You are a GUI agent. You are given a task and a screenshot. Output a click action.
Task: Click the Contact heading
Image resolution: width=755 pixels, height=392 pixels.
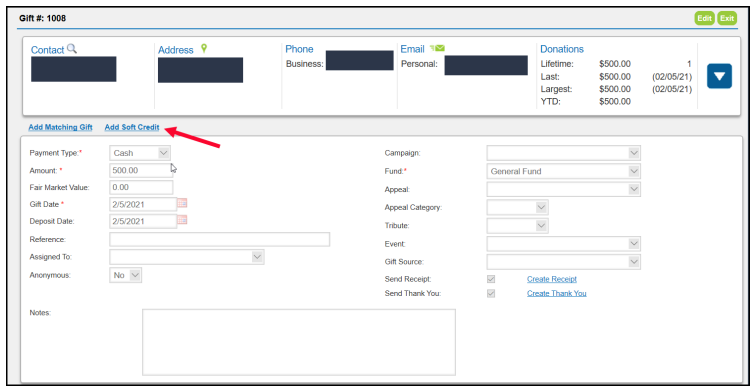(47, 50)
